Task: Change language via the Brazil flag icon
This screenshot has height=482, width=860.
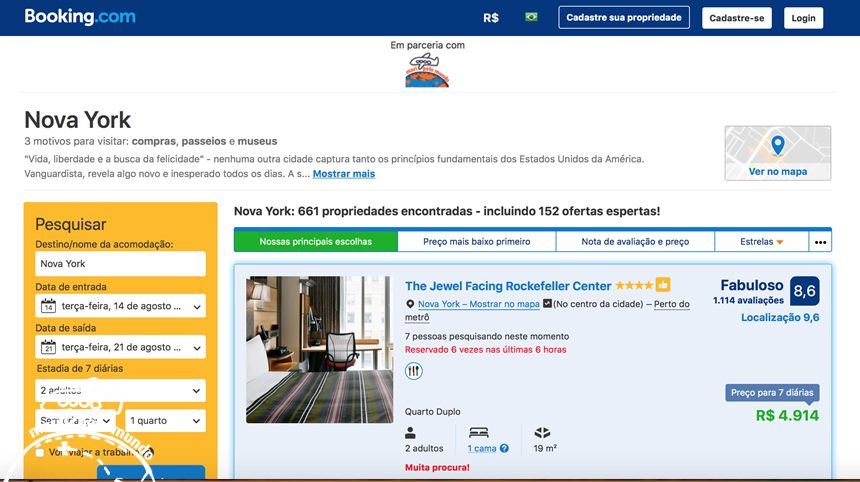Action: pyautogui.click(x=531, y=17)
